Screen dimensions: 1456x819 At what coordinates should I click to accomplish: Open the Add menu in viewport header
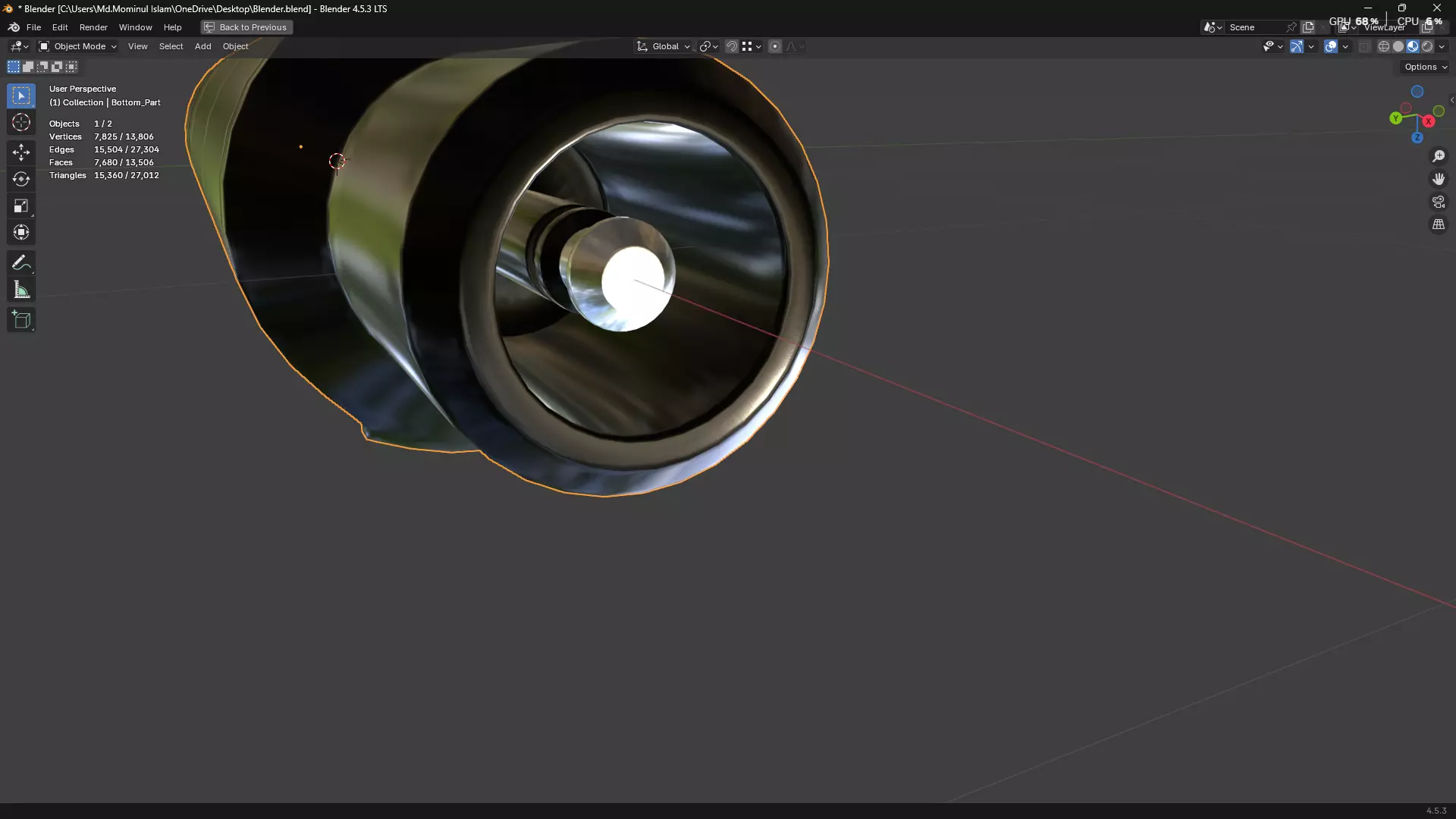point(202,46)
